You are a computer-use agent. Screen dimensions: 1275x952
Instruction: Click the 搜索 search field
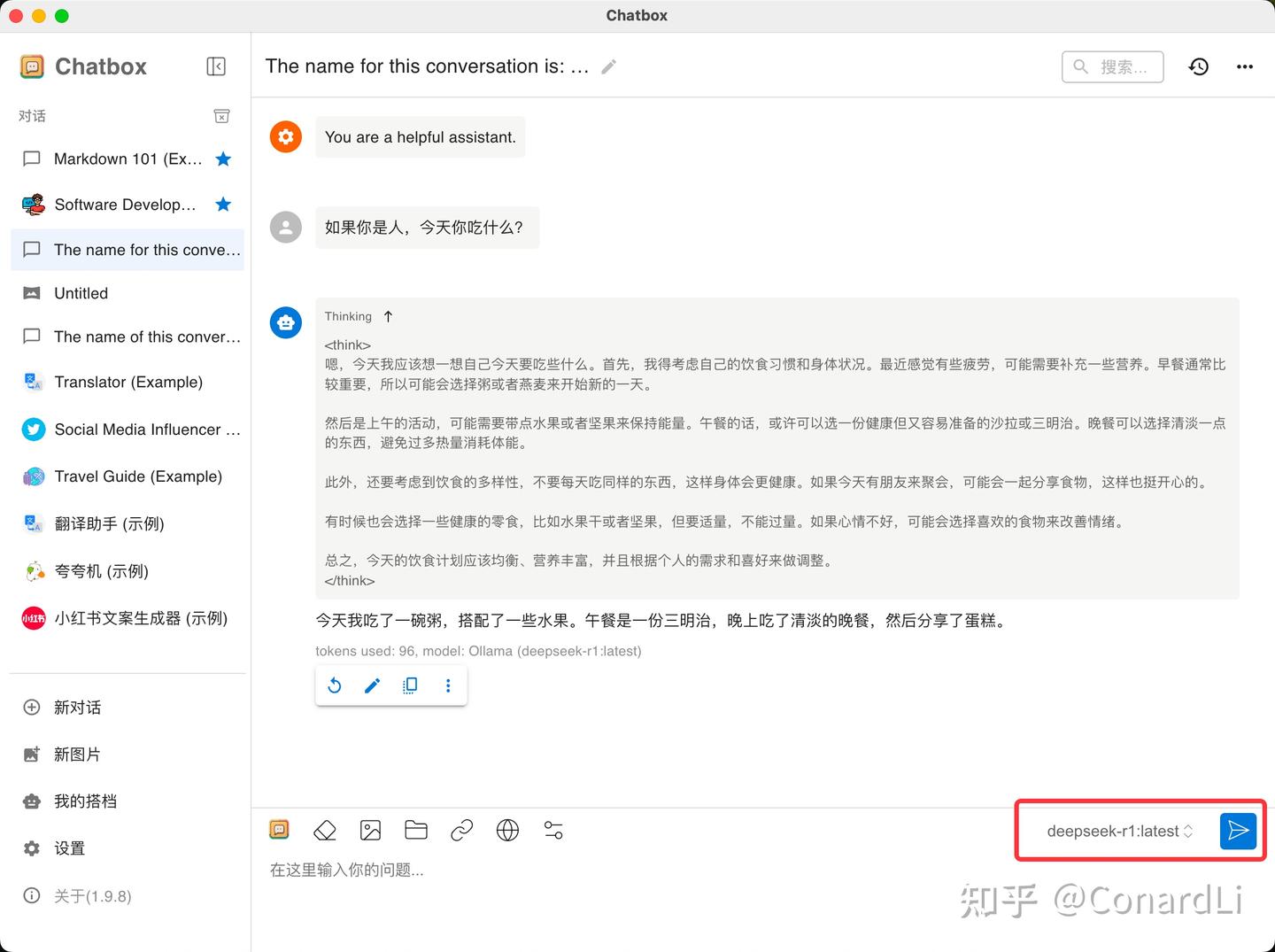tap(1112, 66)
